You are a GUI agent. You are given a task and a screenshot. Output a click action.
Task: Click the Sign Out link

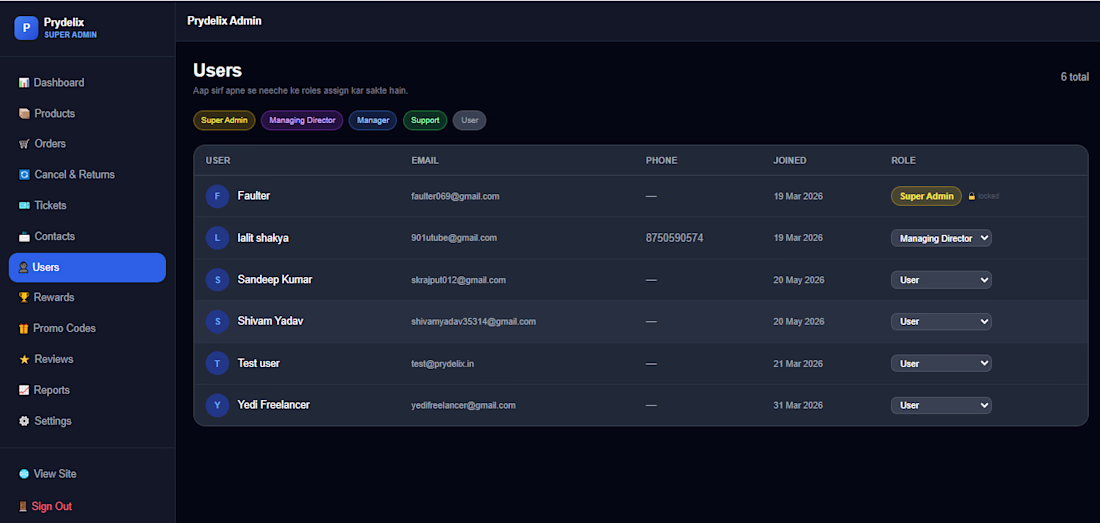point(45,506)
